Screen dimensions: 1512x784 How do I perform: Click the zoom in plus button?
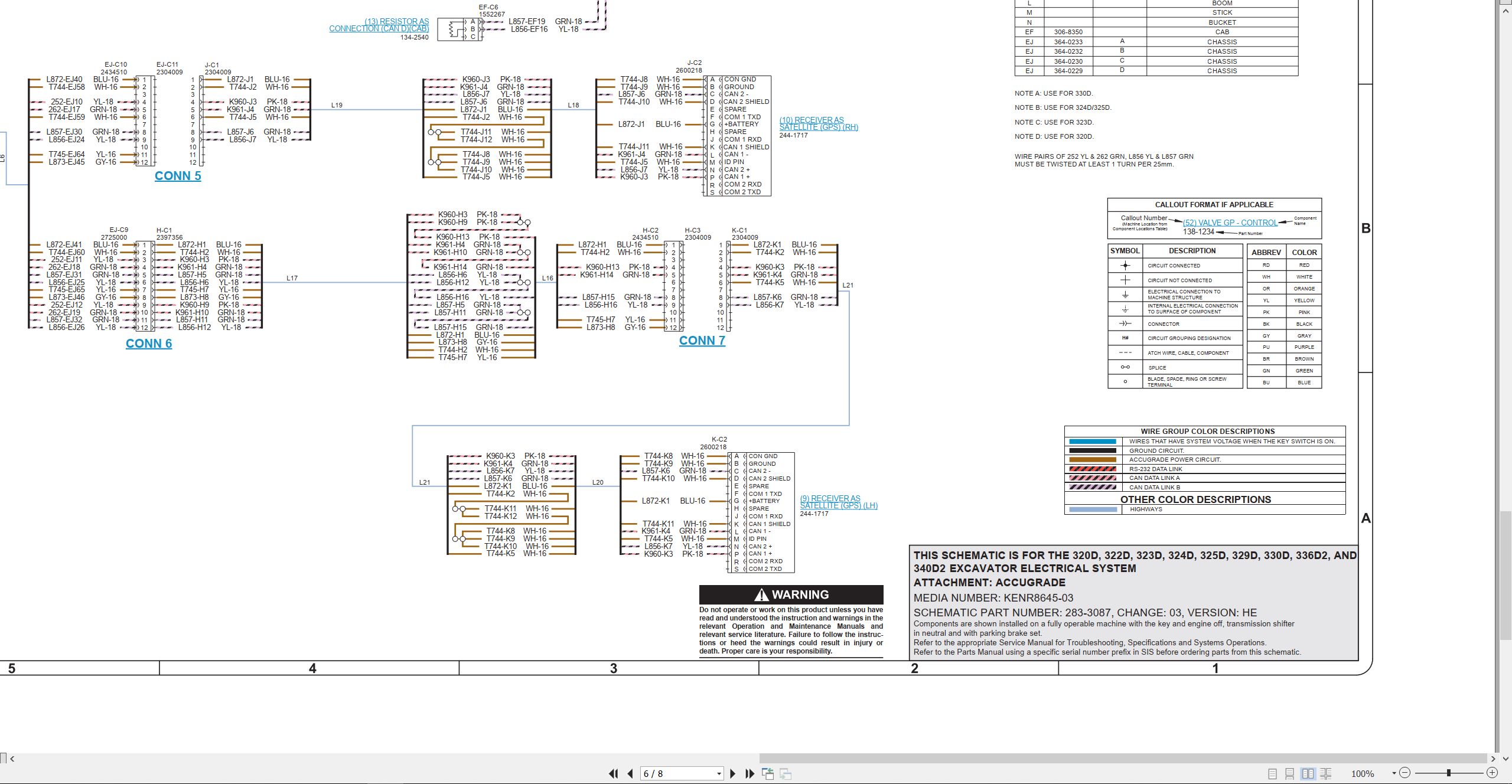(x=1492, y=773)
